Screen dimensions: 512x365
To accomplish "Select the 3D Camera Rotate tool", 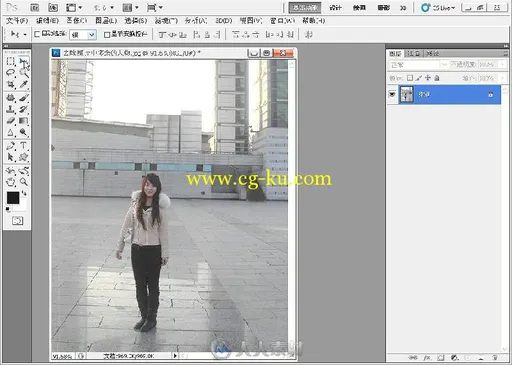I will 23,171.
